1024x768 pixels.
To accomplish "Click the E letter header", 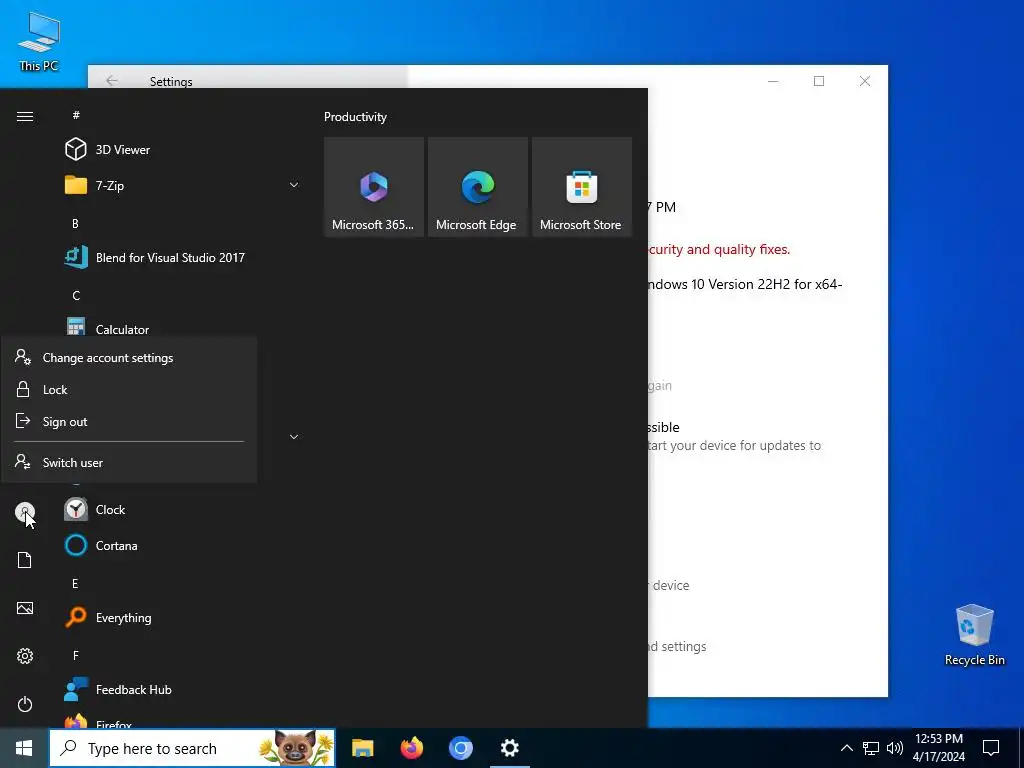I will [x=75, y=583].
